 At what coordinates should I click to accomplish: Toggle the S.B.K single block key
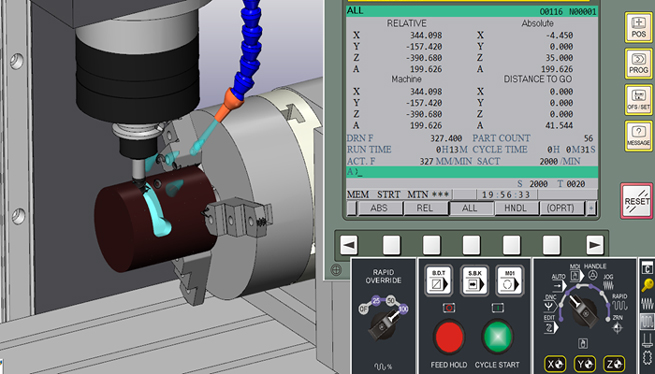(475, 281)
